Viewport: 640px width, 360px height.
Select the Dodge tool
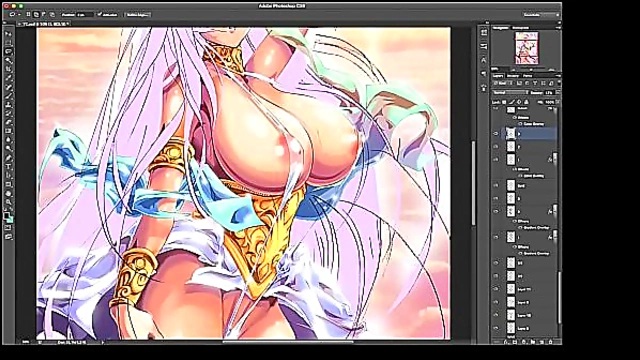pyautogui.click(x=8, y=149)
